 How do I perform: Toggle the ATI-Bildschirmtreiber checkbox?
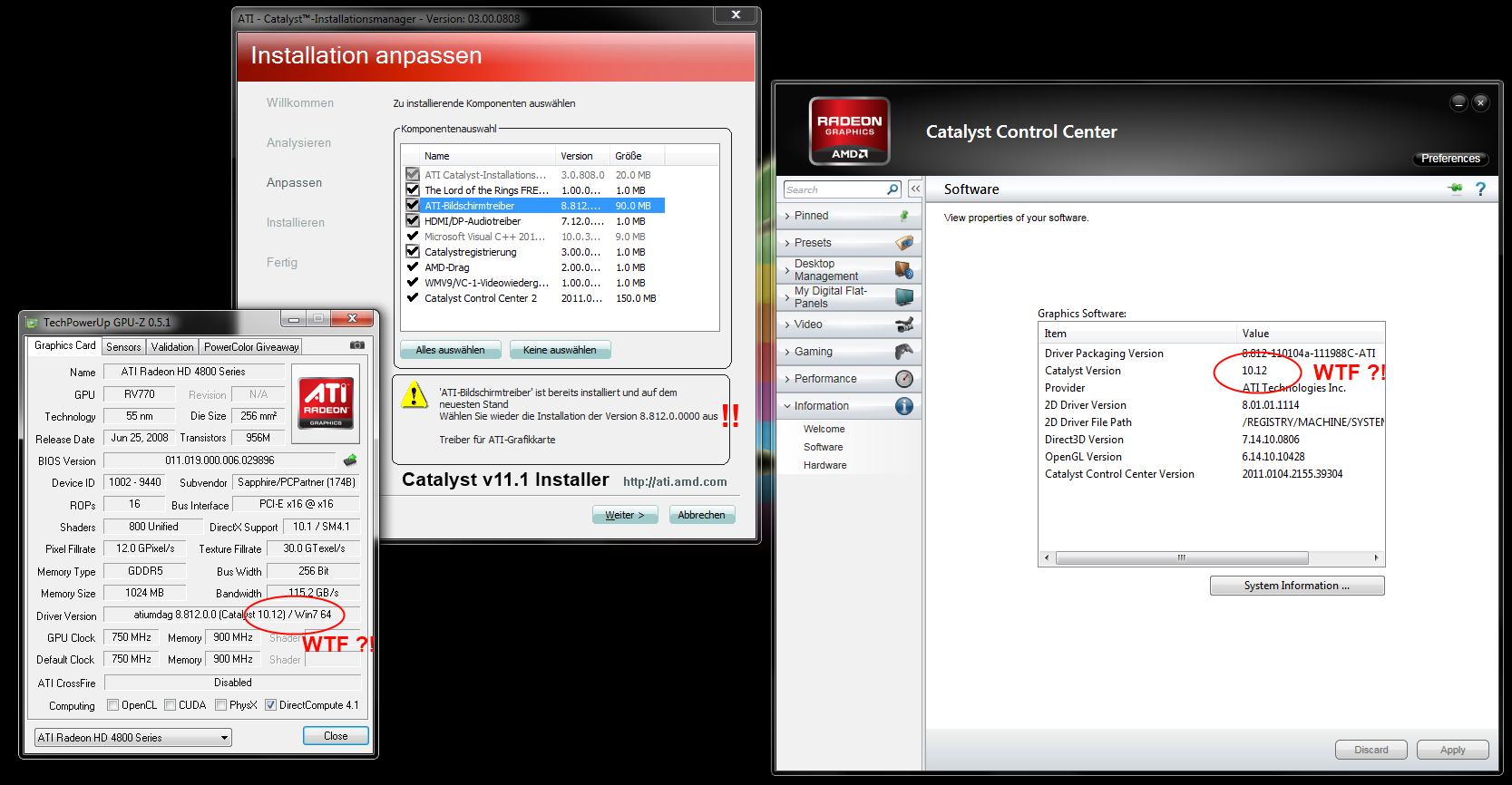[413, 205]
